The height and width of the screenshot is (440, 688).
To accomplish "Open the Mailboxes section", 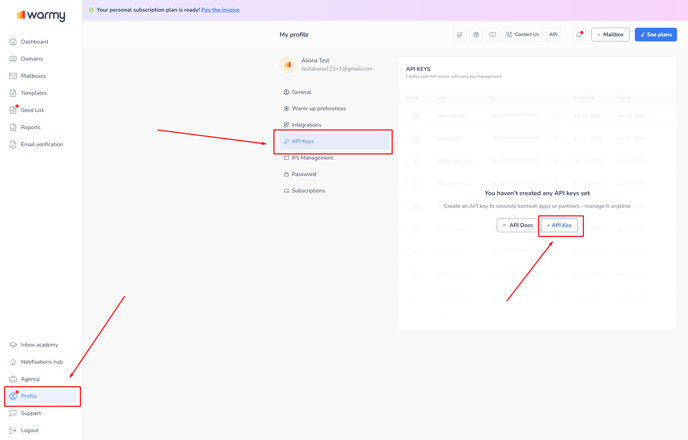I will coord(33,76).
